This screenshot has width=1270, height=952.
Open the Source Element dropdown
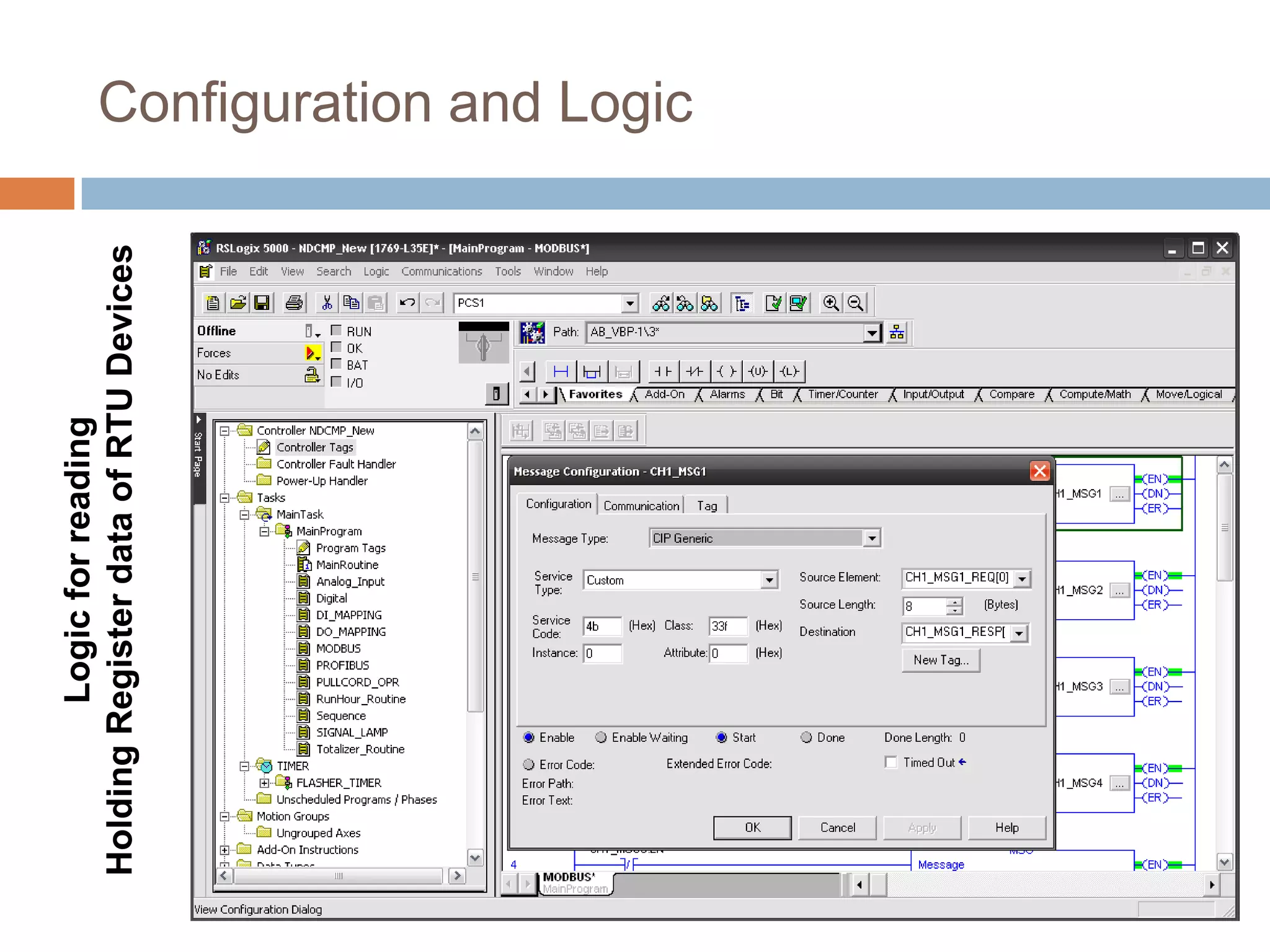[1023, 578]
